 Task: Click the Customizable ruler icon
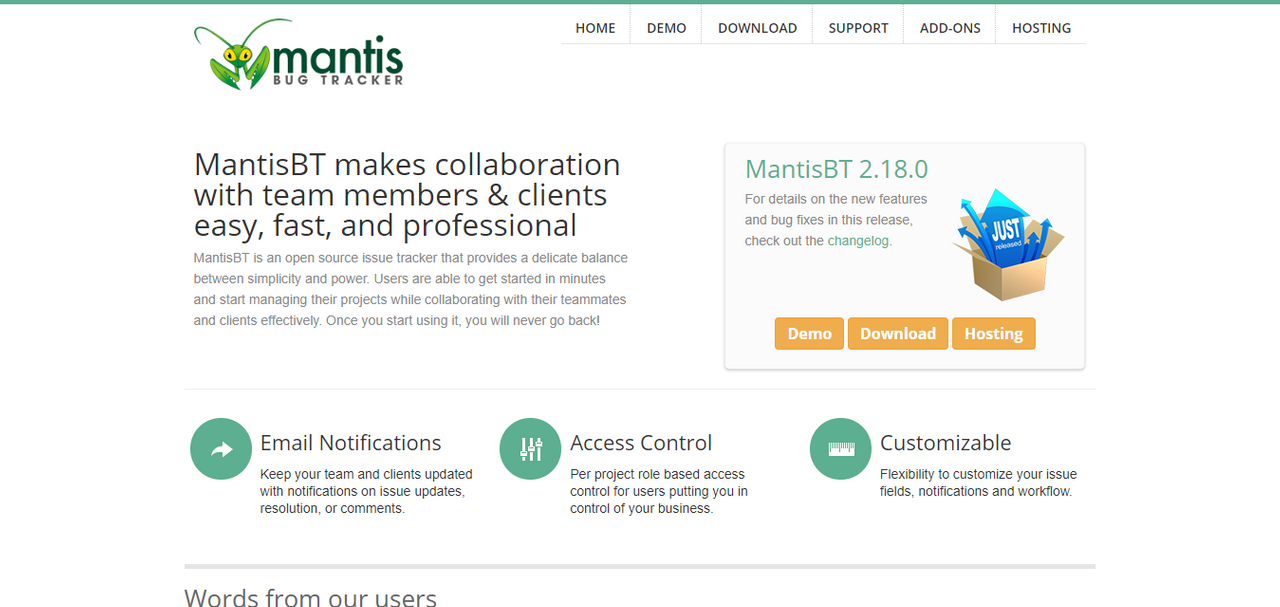[841, 449]
